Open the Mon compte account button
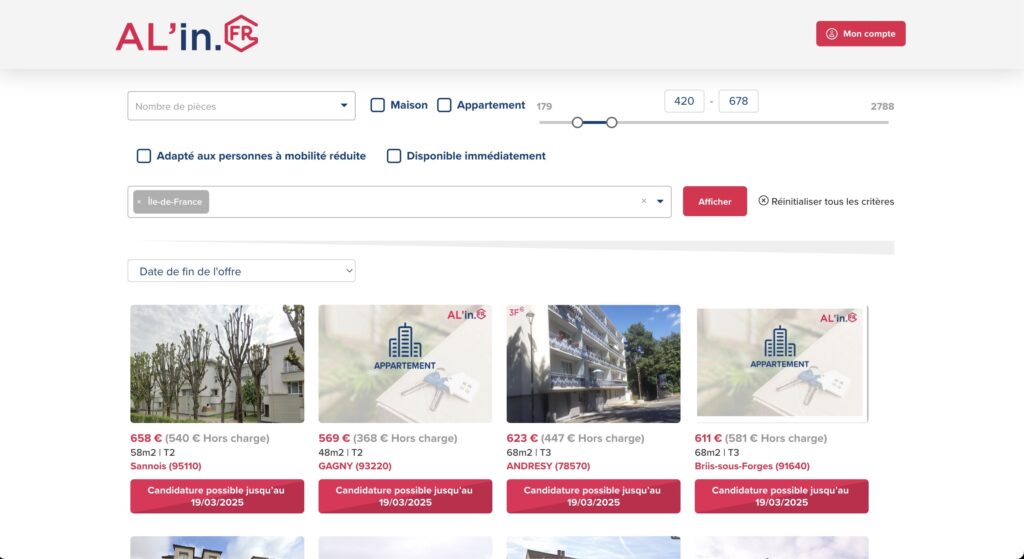The width and height of the screenshot is (1024, 559). click(860, 34)
